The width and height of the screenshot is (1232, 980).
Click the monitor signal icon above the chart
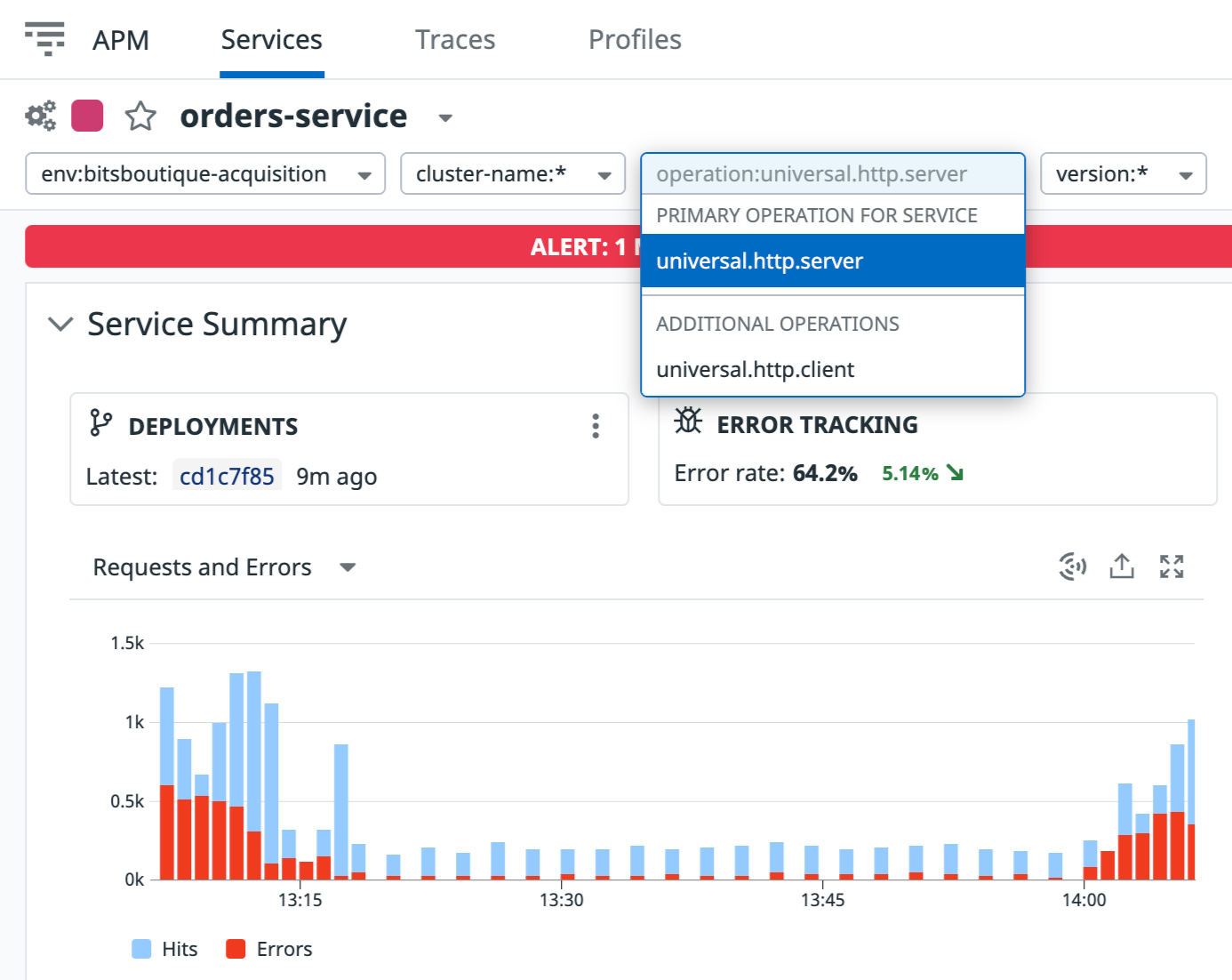[1073, 566]
